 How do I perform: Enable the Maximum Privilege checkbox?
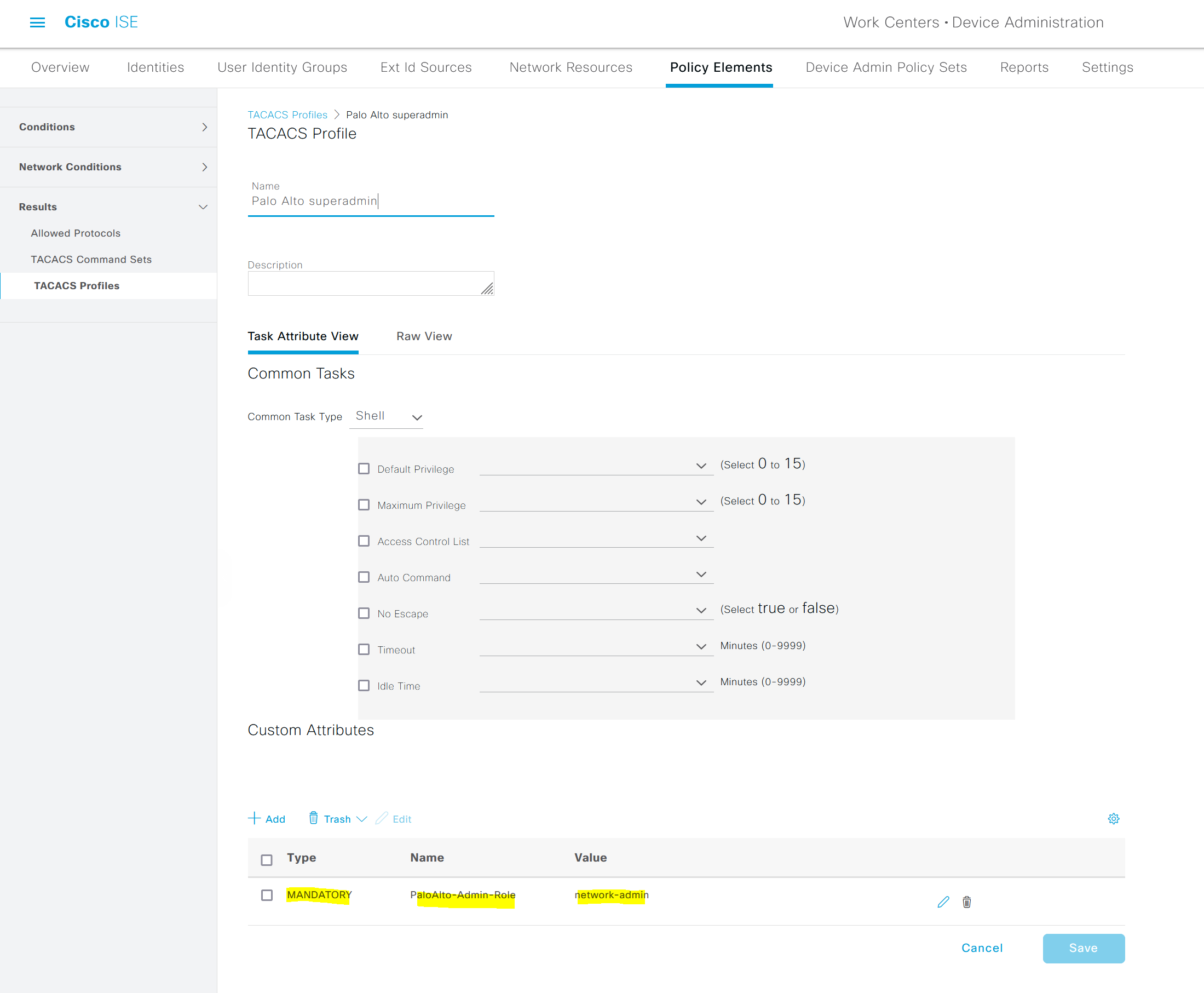[x=364, y=505]
